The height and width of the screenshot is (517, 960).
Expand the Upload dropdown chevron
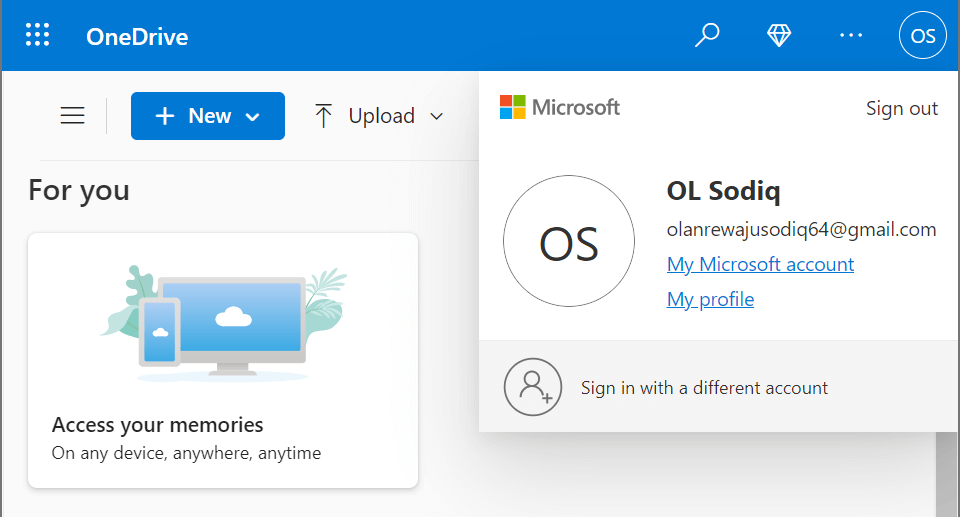tap(436, 117)
